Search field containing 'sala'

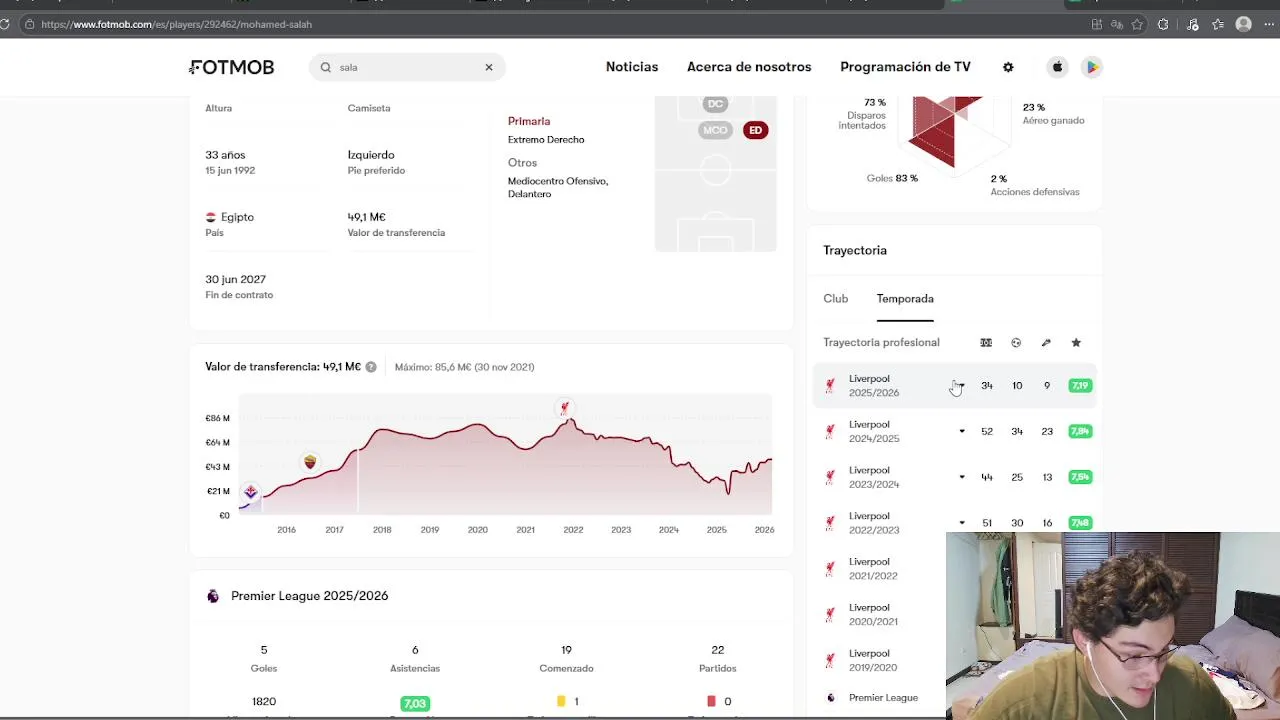coord(407,67)
